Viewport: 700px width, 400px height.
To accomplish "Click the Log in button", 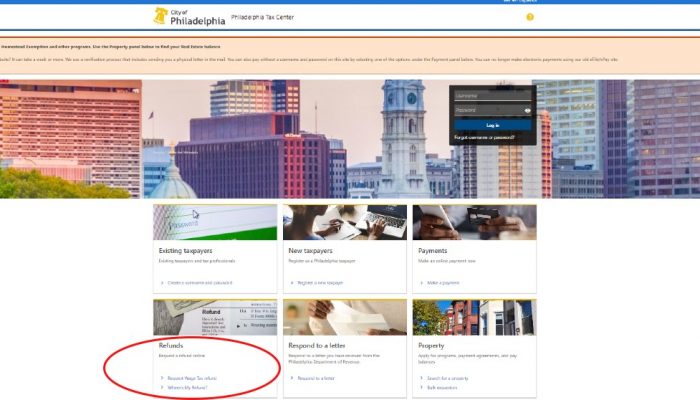I will (493, 125).
